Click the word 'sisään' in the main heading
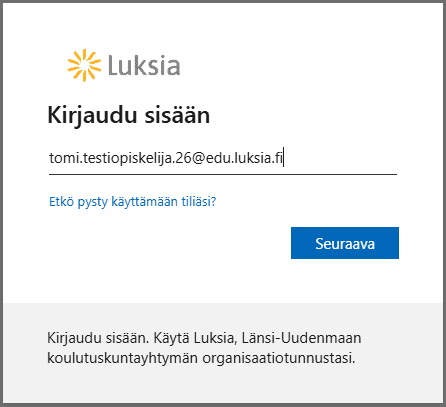Screen dimensions: 446x407 point(177,115)
